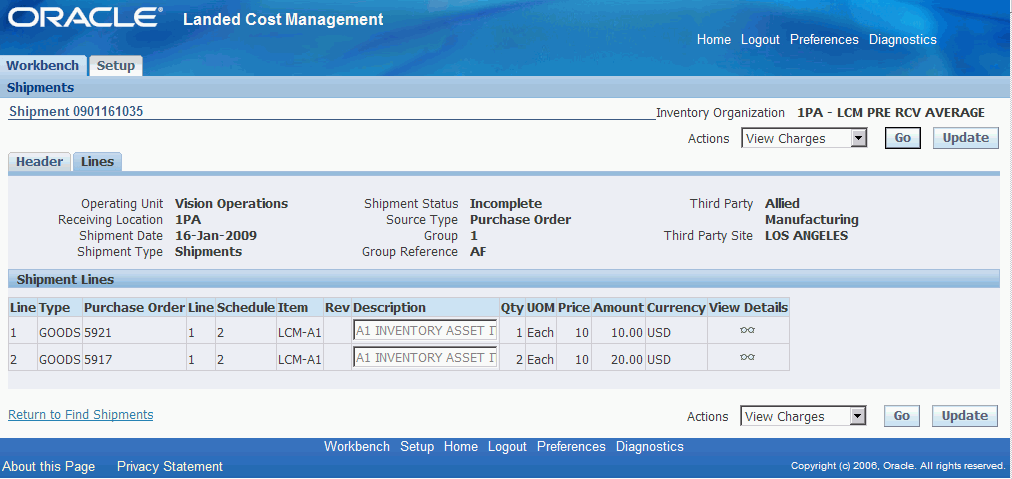Open View Details glasses icon for PO 5917
This screenshot has height=479, width=1012.
[x=747, y=357]
